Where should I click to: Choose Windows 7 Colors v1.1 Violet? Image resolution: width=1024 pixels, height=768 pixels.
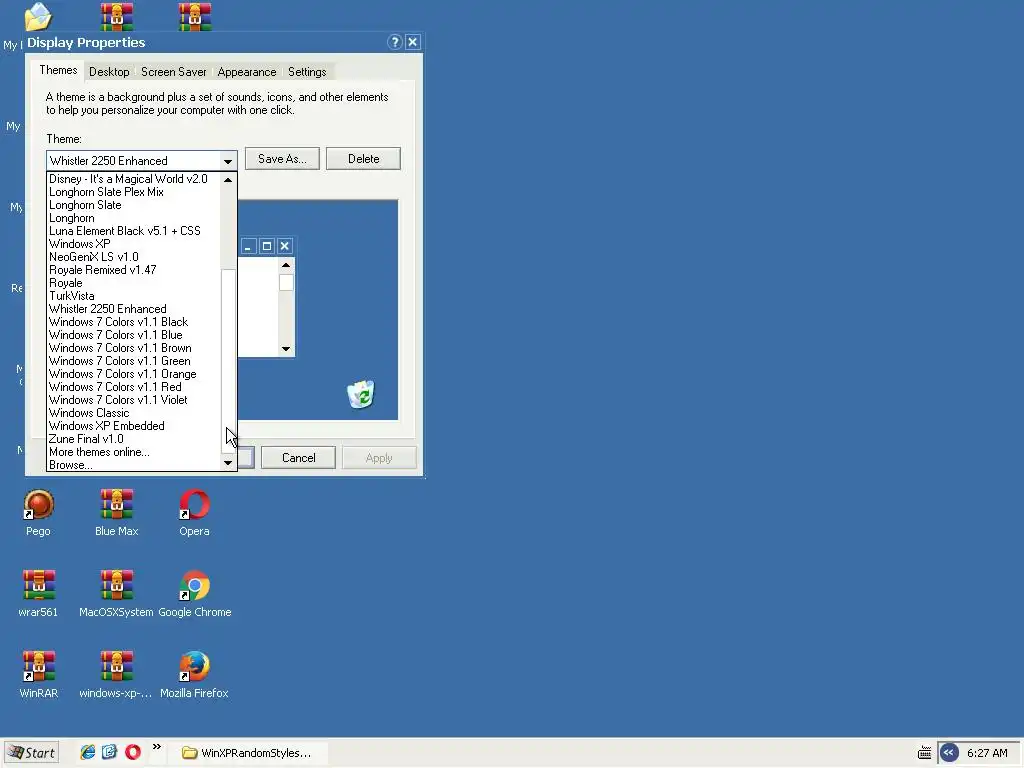(134, 400)
